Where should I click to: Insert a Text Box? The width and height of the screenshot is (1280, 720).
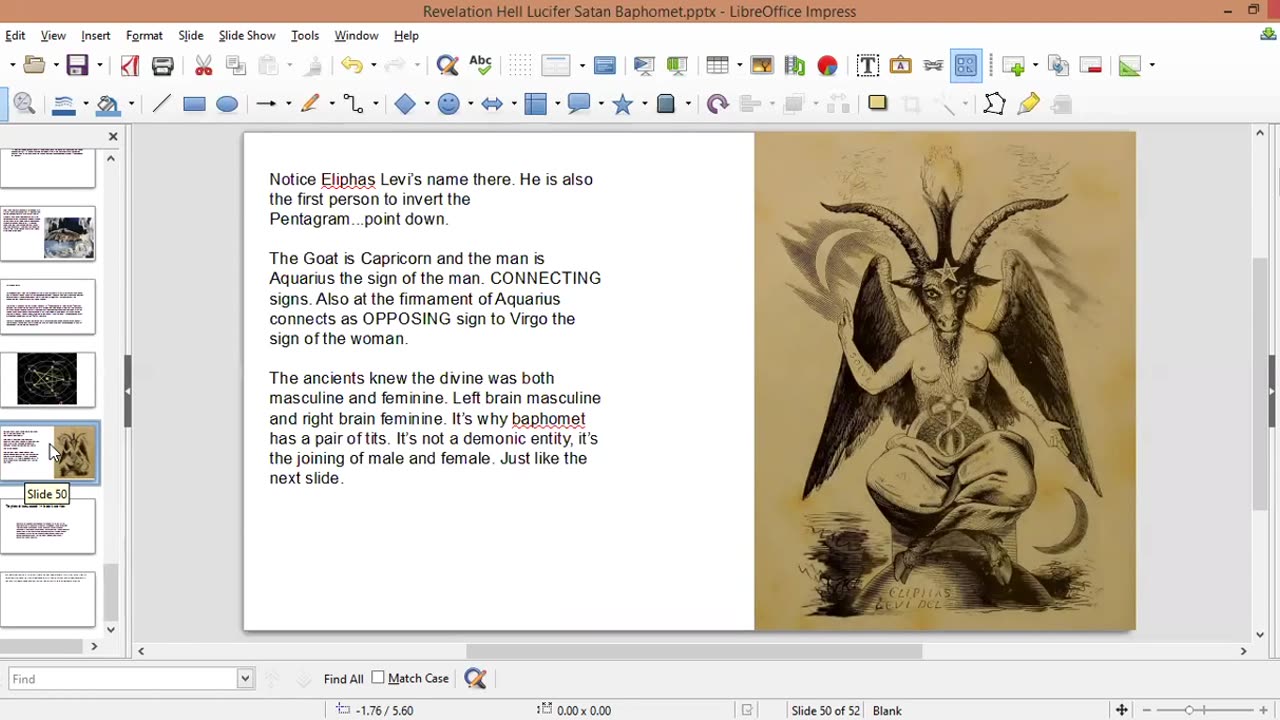click(867, 66)
